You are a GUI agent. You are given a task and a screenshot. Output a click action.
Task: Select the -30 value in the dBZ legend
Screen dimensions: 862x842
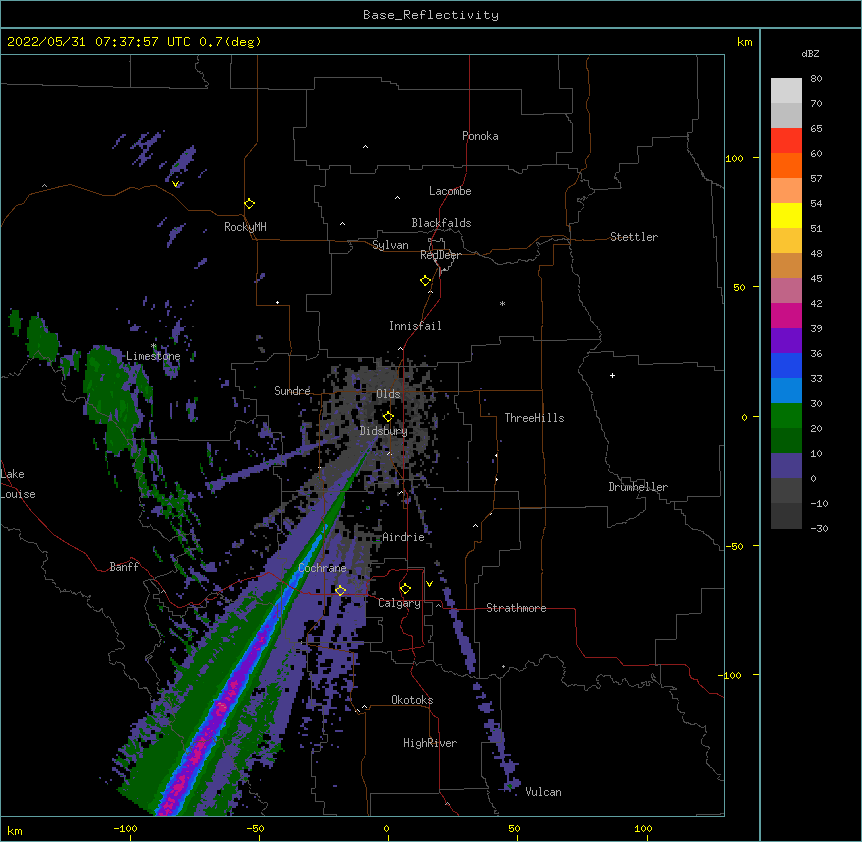819,529
